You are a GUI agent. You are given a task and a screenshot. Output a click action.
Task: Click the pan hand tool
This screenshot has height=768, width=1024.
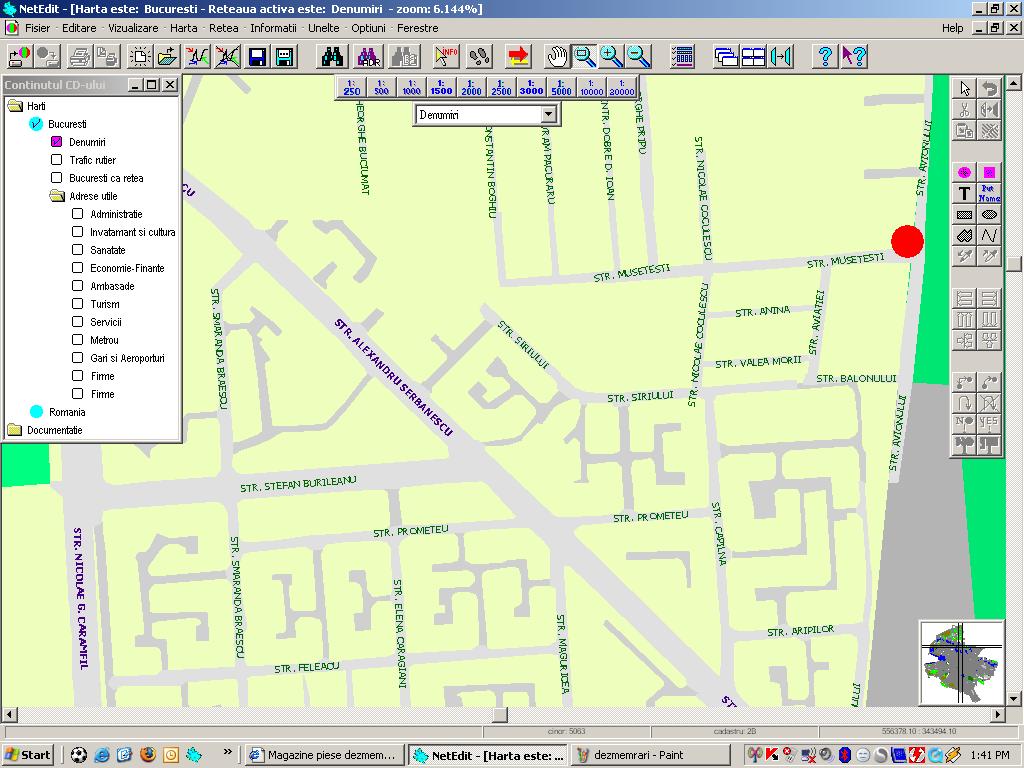(x=557, y=56)
